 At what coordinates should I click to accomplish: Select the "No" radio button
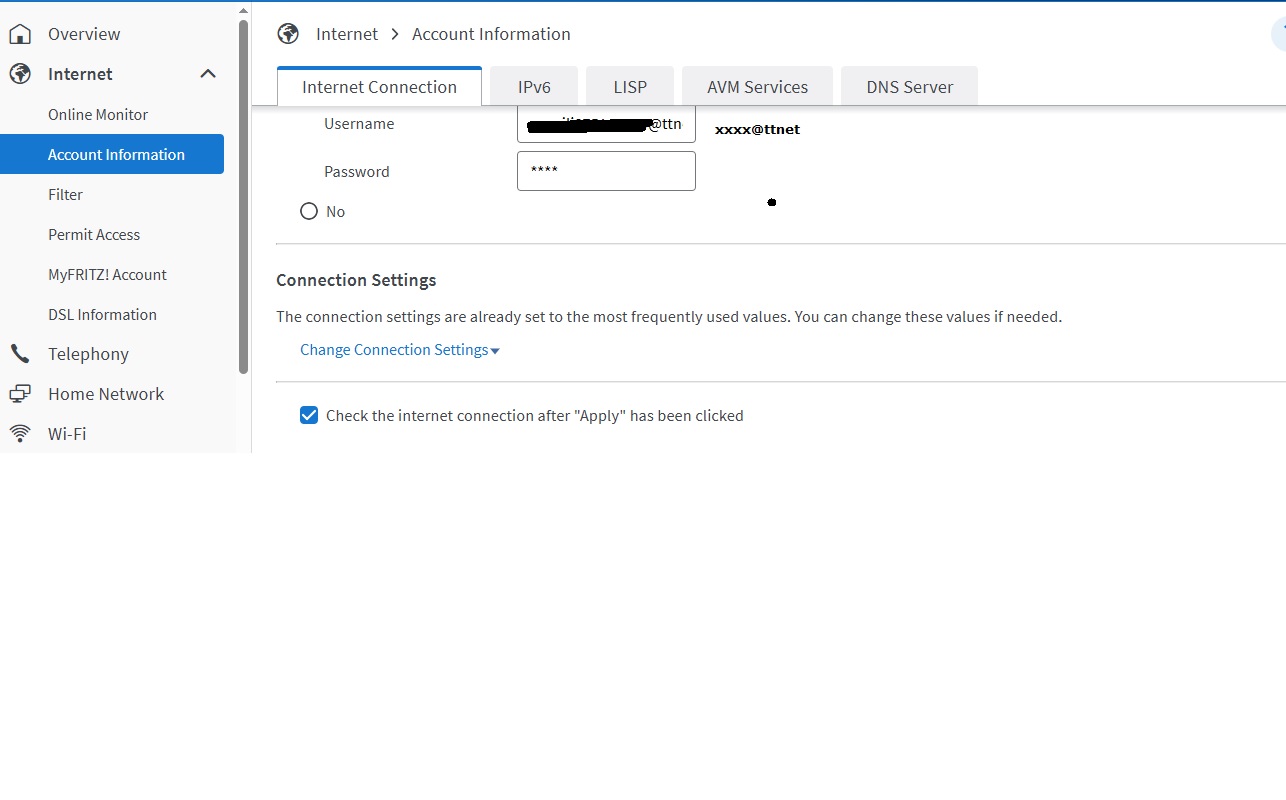[309, 212]
